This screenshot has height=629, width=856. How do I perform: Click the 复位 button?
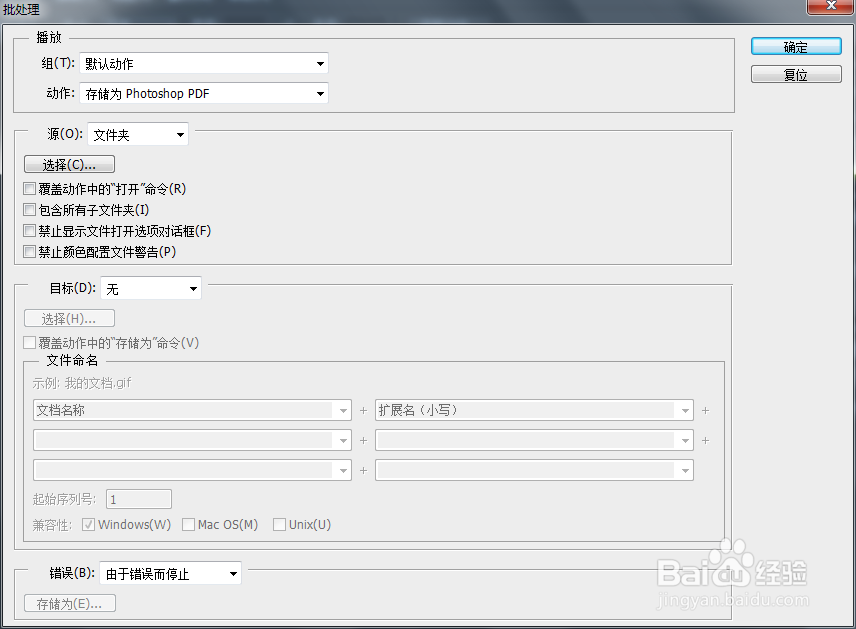(x=796, y=74)
